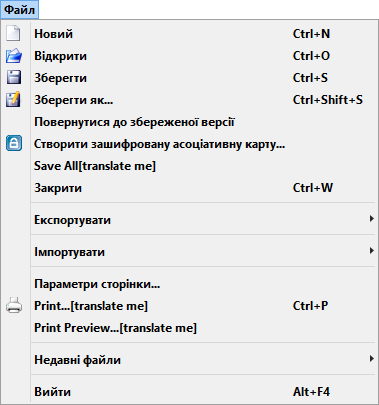379x405 pixels.
Task: Click the padlock encrypted map icon
Action: click(x=14, y=143)
